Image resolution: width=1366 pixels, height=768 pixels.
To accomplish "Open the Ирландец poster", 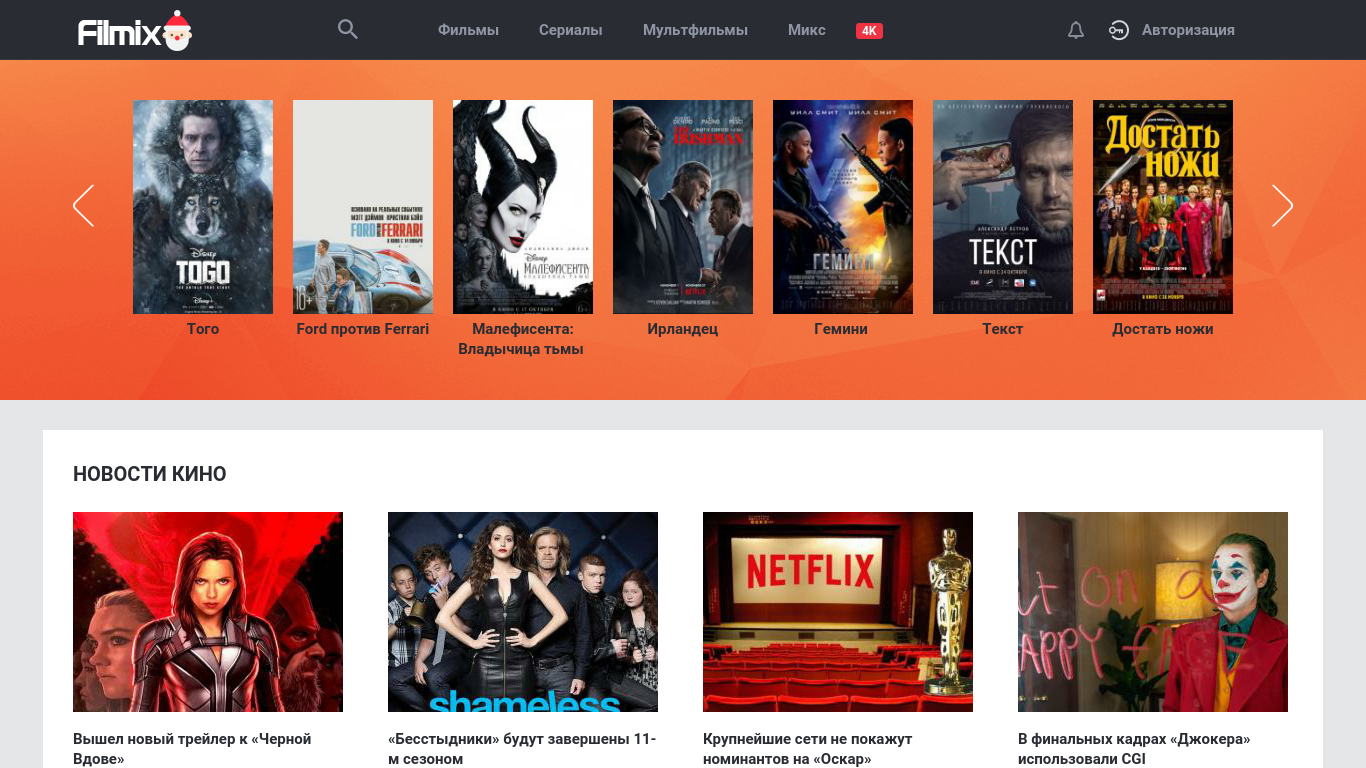I will tap(683, 207).
